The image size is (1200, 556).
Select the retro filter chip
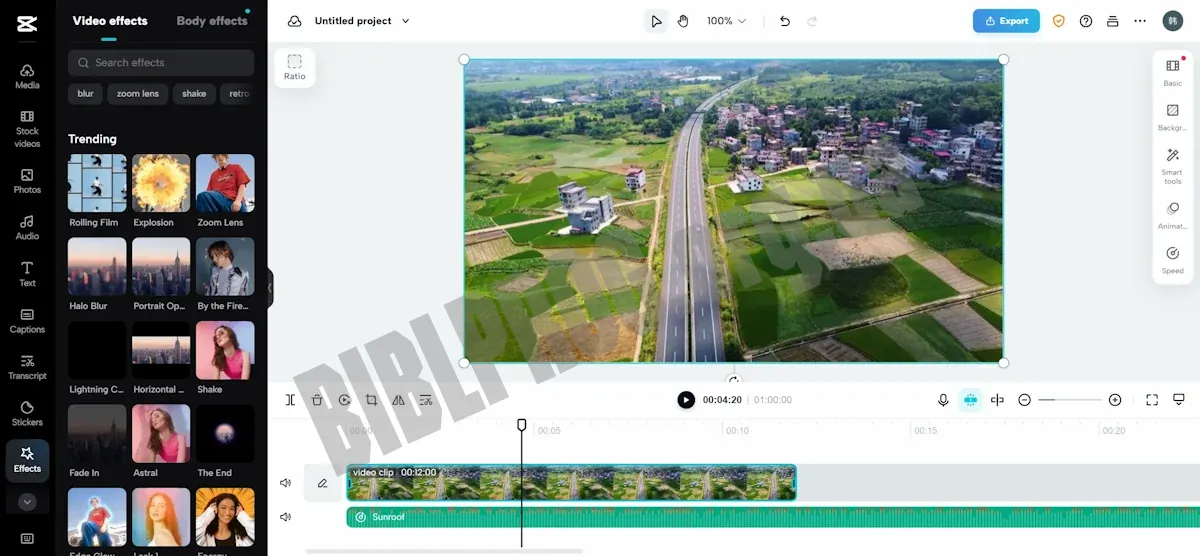pyautogui.click(x=238, y=94)
